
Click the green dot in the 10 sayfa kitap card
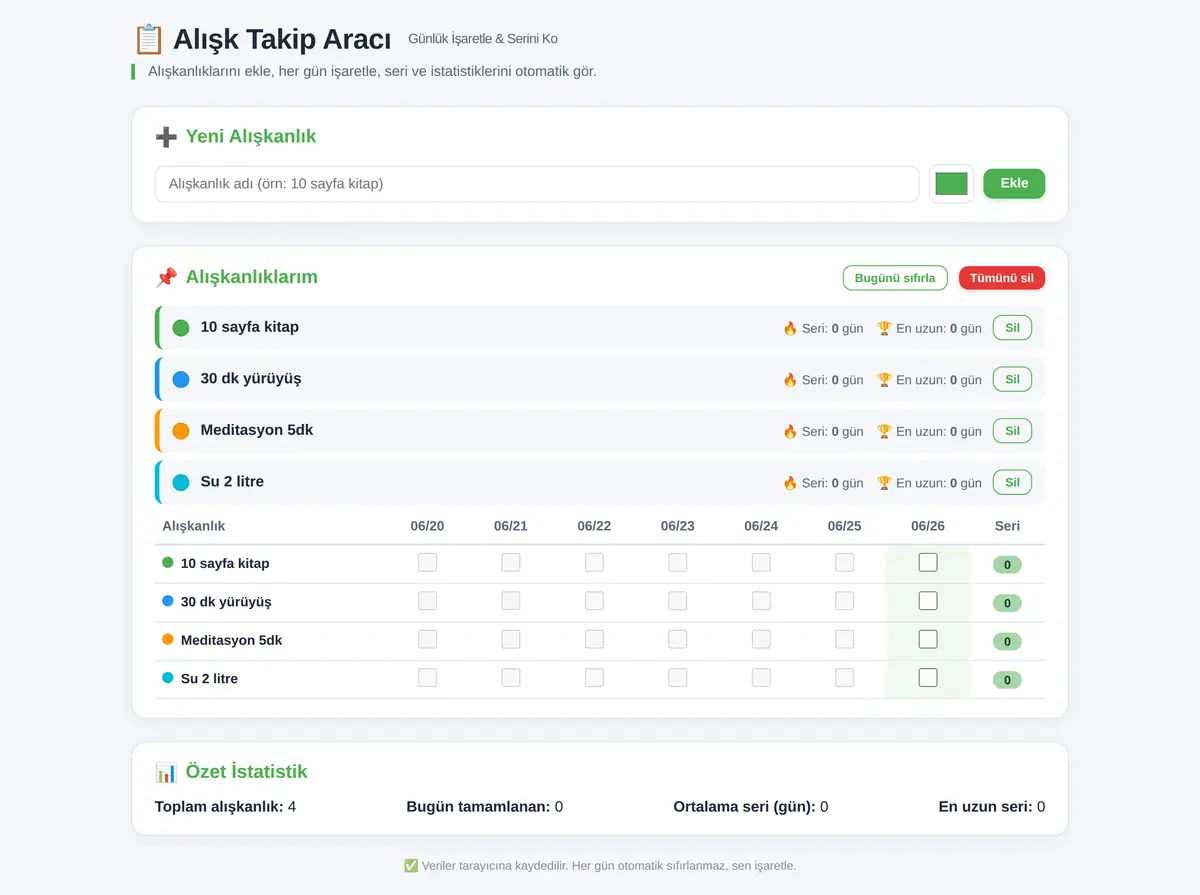click(x=181, y=328)
